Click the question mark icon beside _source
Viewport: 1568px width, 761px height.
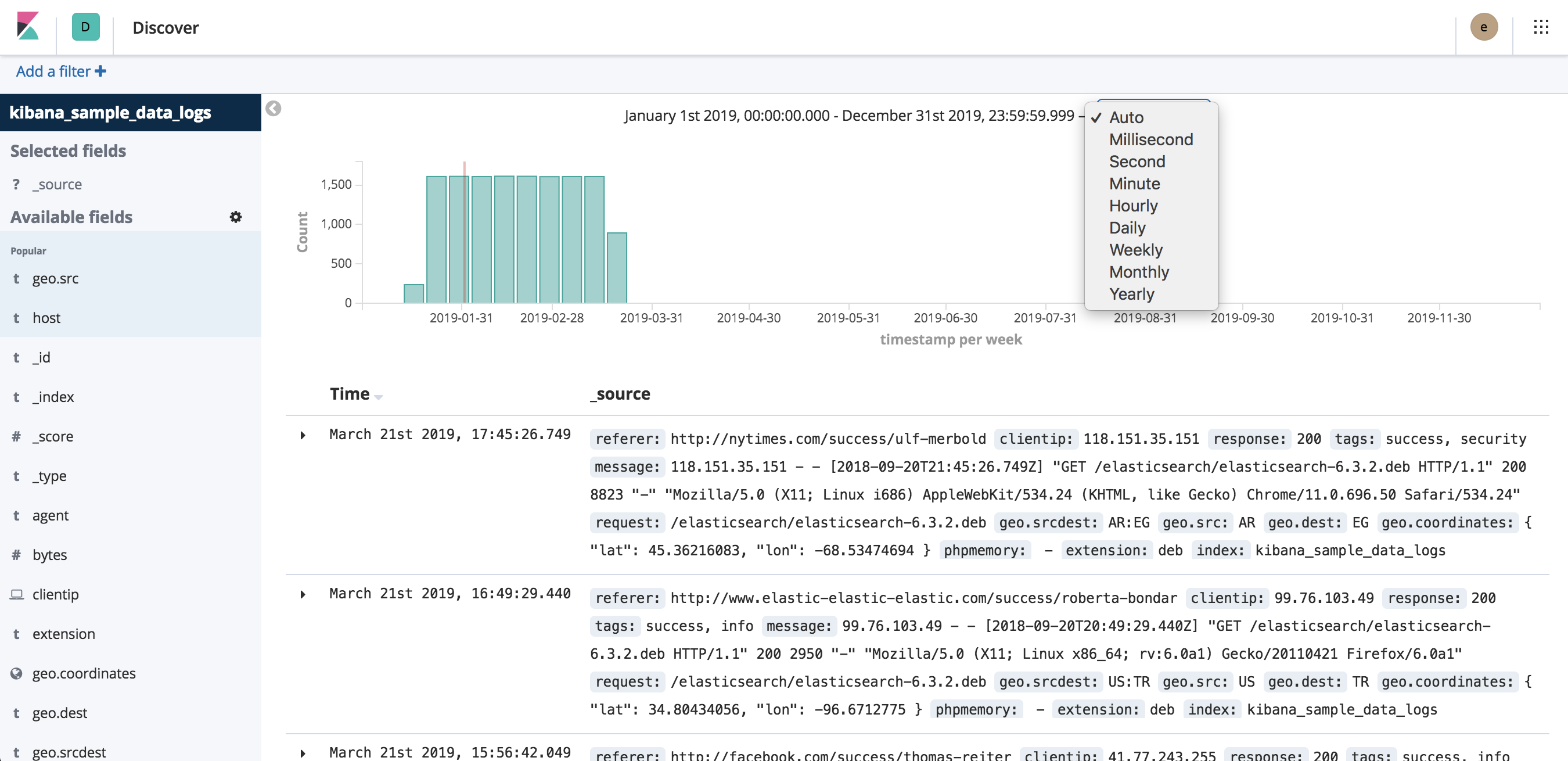pyautogui.click(x=16, y=184)
